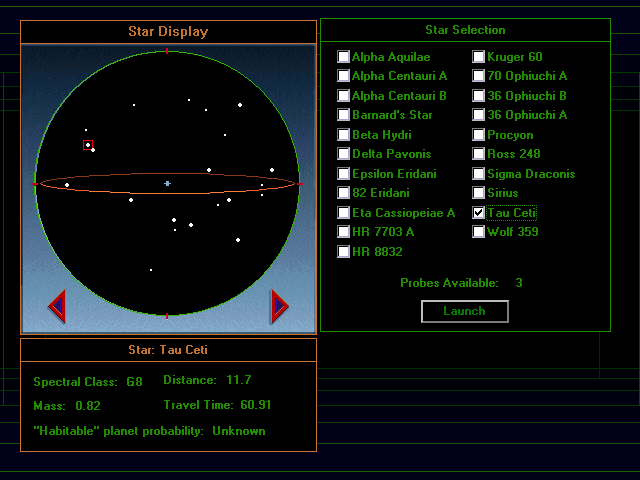Rotate star display left with red arrow
Image resolution: width=640 pixels, height=480 pixels.
pos(57,306)
